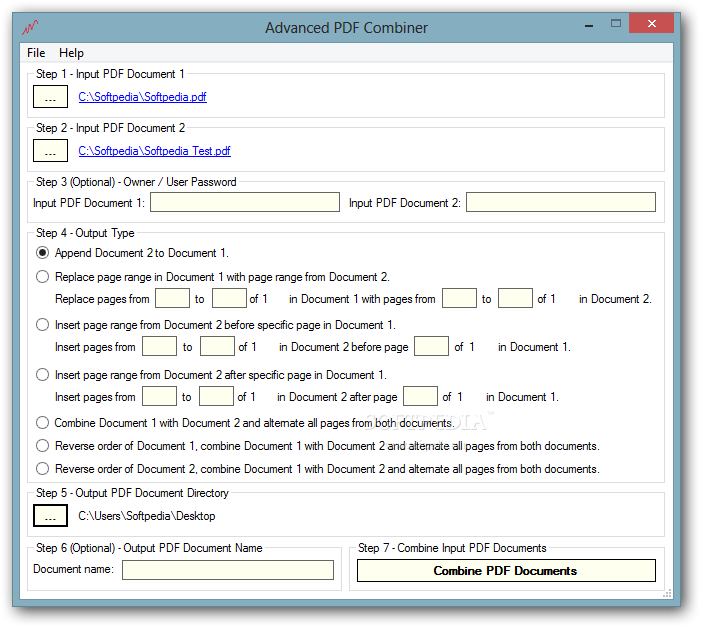
Task: Click the C:\Users\Softpedia\Desktop path text
Action: [147, 516]
